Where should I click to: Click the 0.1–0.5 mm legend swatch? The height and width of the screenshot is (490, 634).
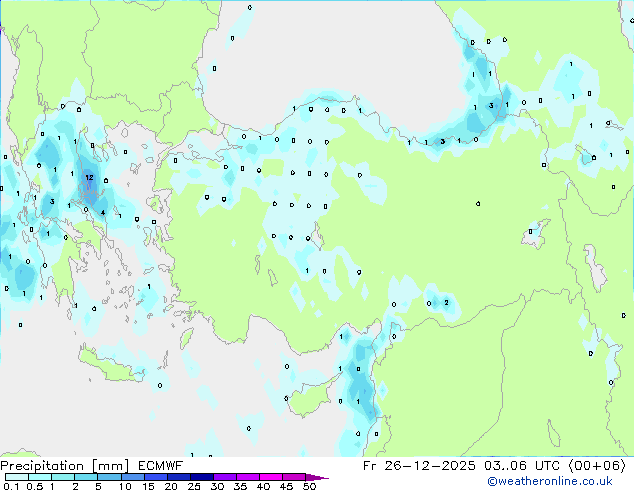click(17, 477)
